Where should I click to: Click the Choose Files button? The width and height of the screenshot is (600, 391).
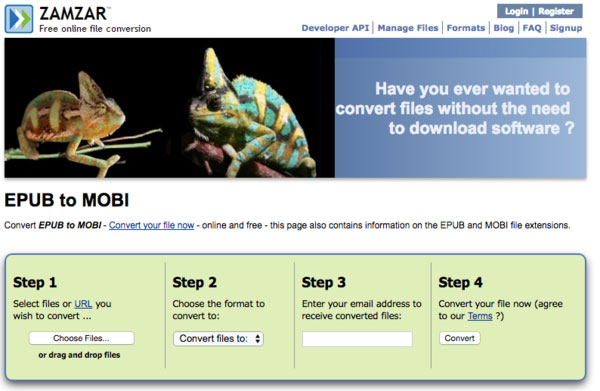pyautogui.click(x=82, y=338)
